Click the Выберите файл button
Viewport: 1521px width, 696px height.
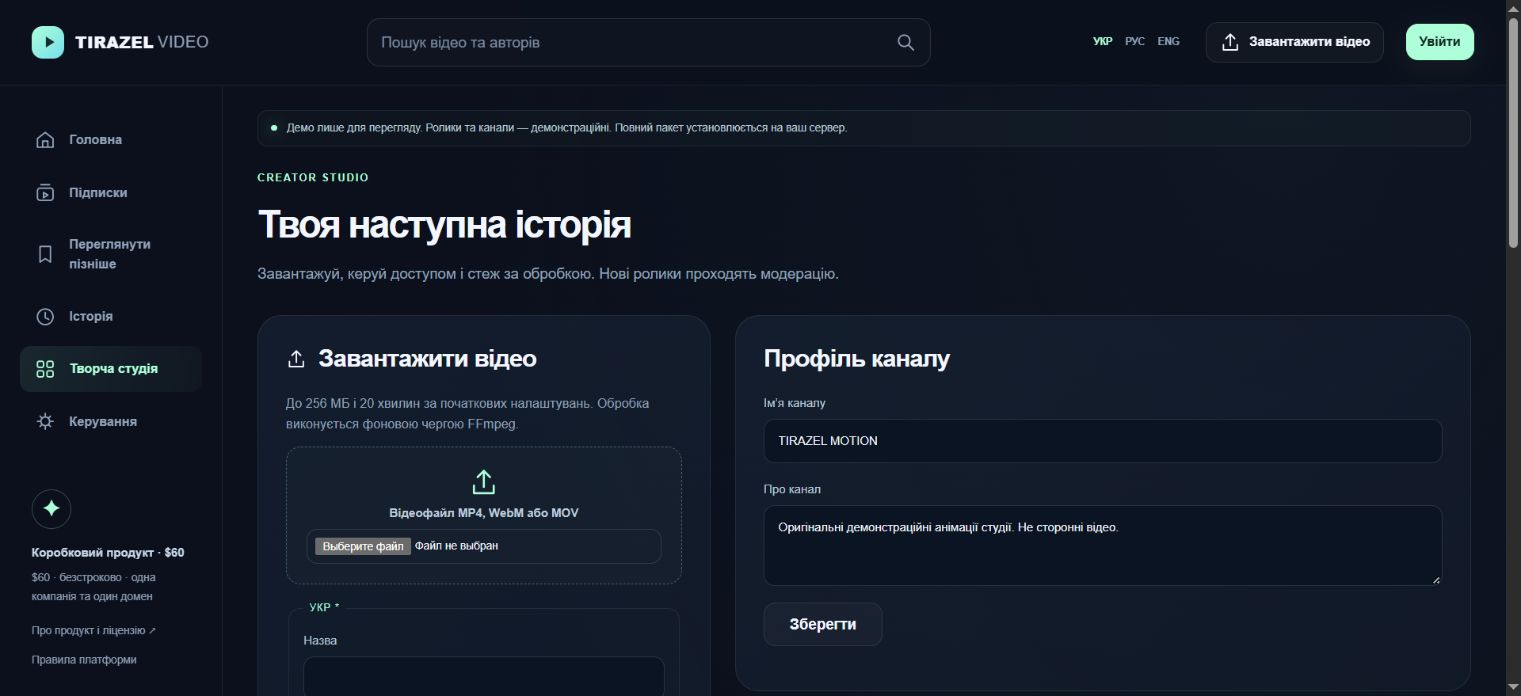[x=363, y=546]
